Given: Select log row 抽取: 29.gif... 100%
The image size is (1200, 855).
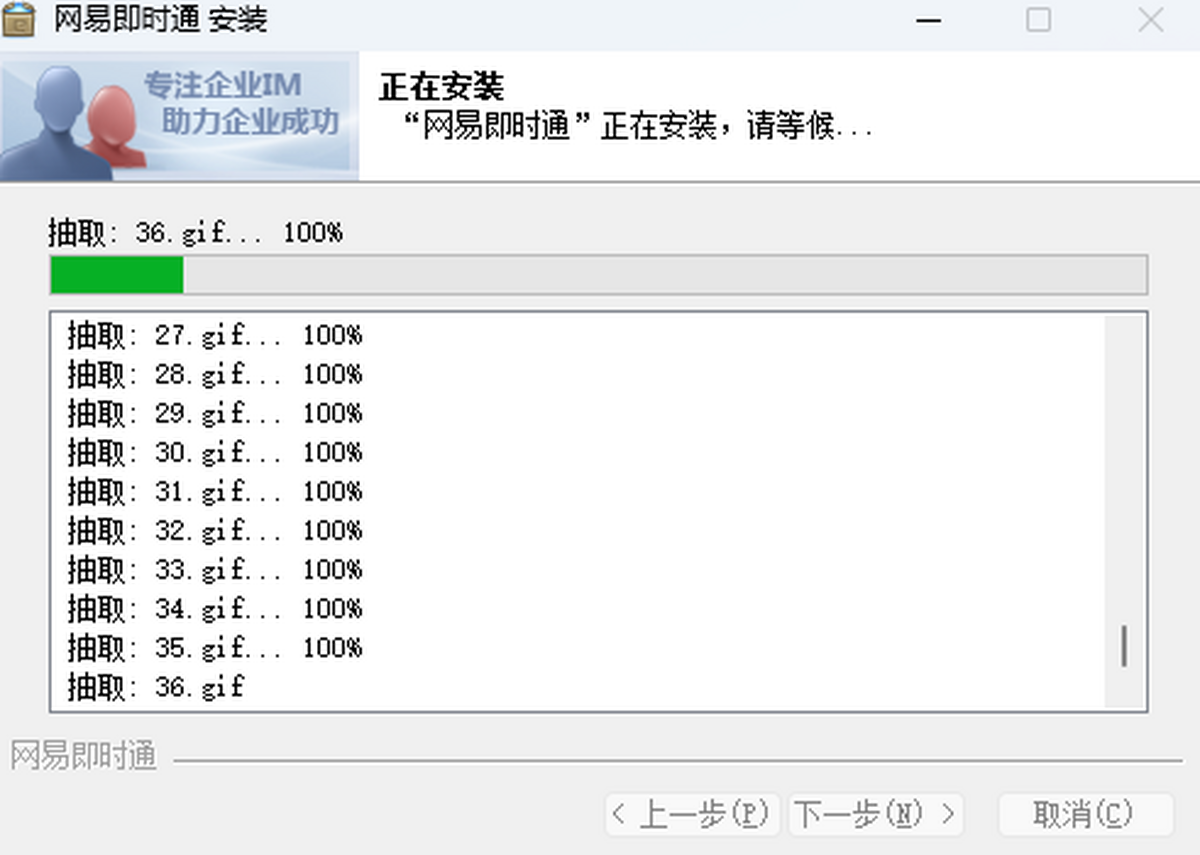Looking at the screenshot, I should 215,413.
